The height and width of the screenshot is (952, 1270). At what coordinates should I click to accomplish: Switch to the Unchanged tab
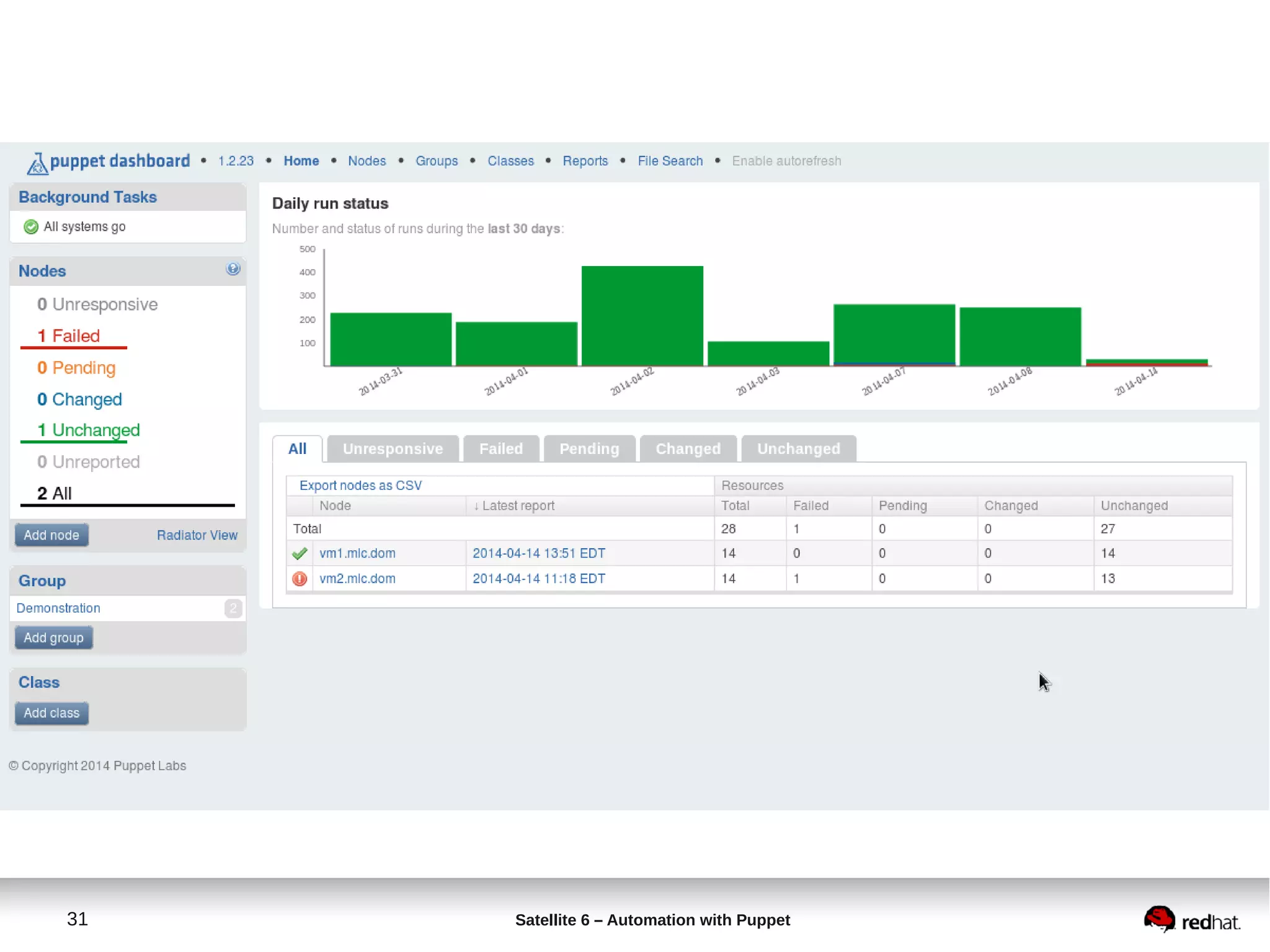pyautogui.click(x=799, y=449)
